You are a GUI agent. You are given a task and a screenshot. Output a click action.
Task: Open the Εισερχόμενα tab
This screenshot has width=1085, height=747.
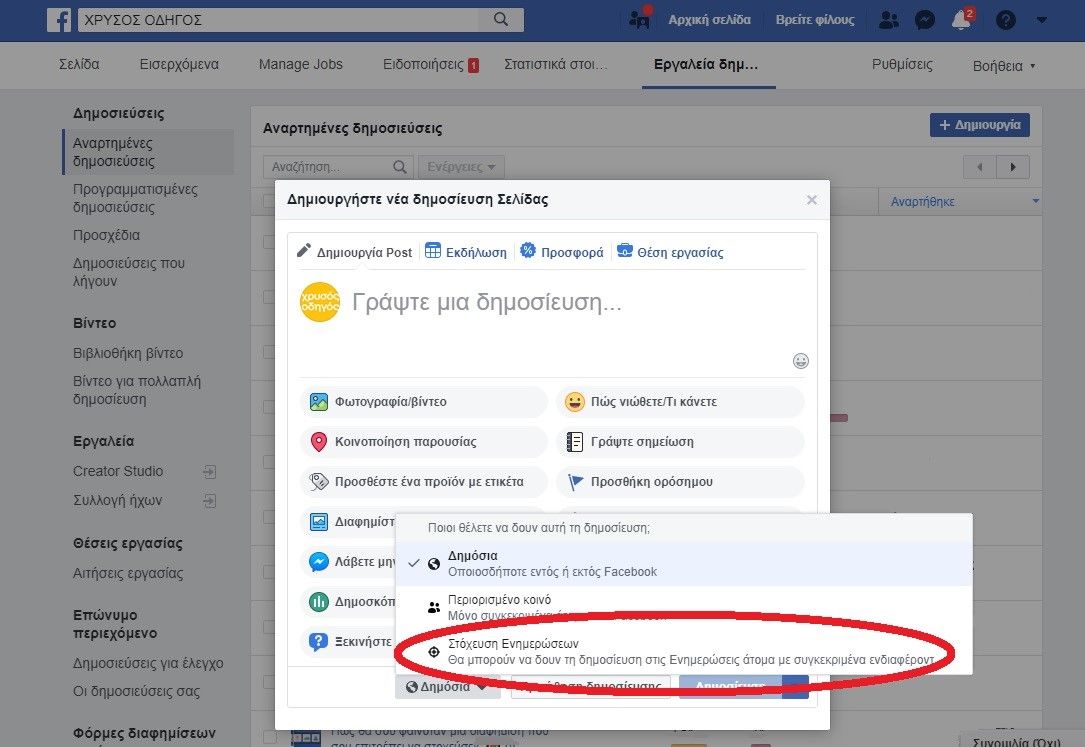[179, 64]
